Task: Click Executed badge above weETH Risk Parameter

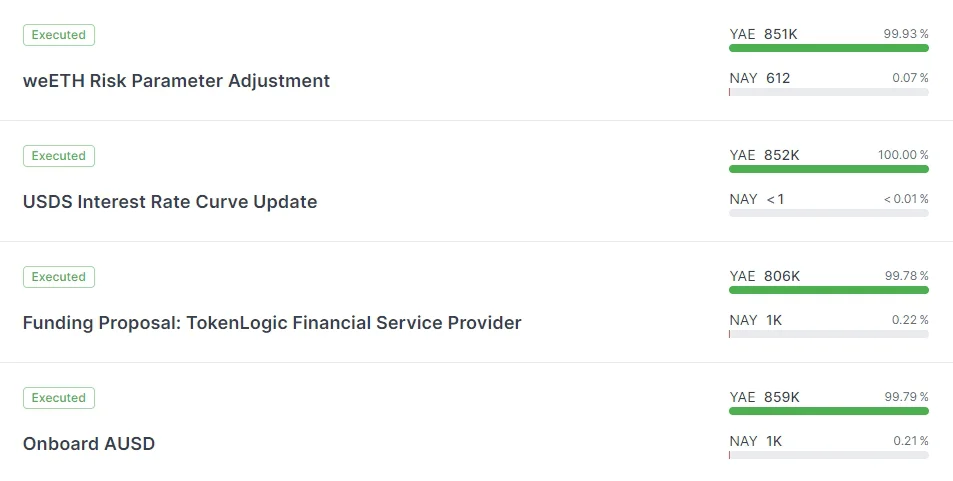Action: coord(59,35)
